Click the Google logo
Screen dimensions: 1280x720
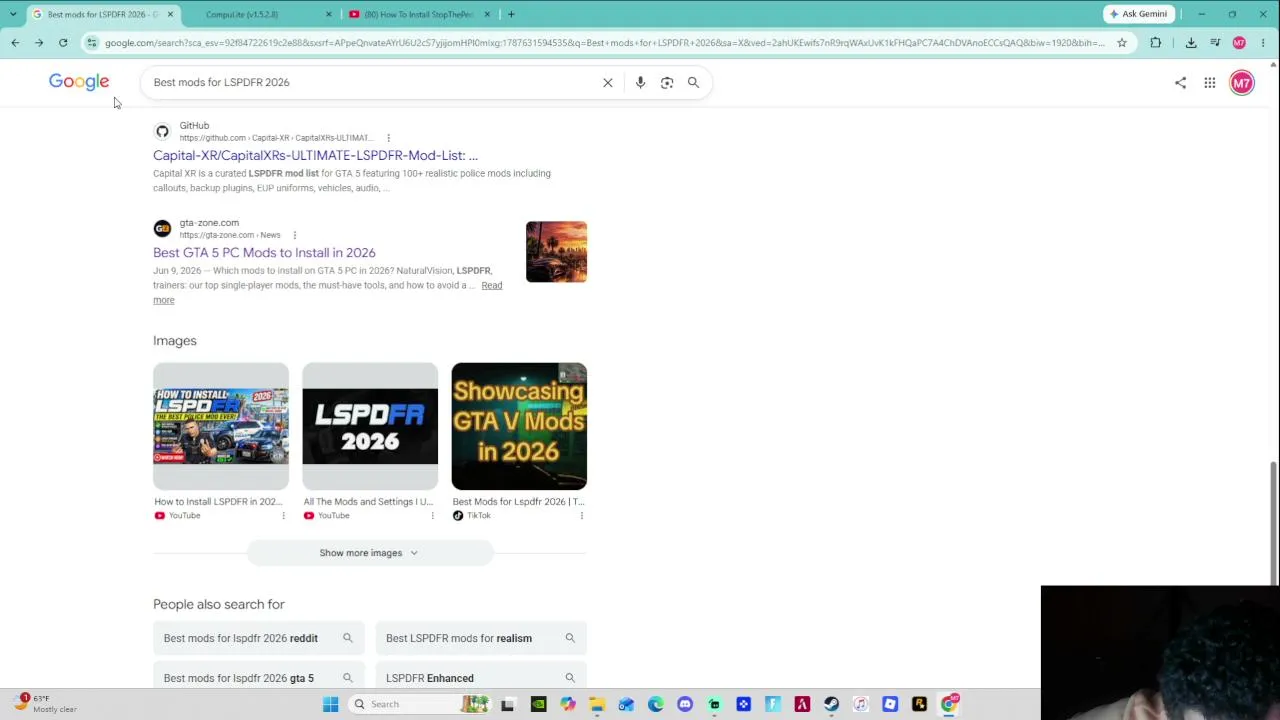tap(79, 82)
